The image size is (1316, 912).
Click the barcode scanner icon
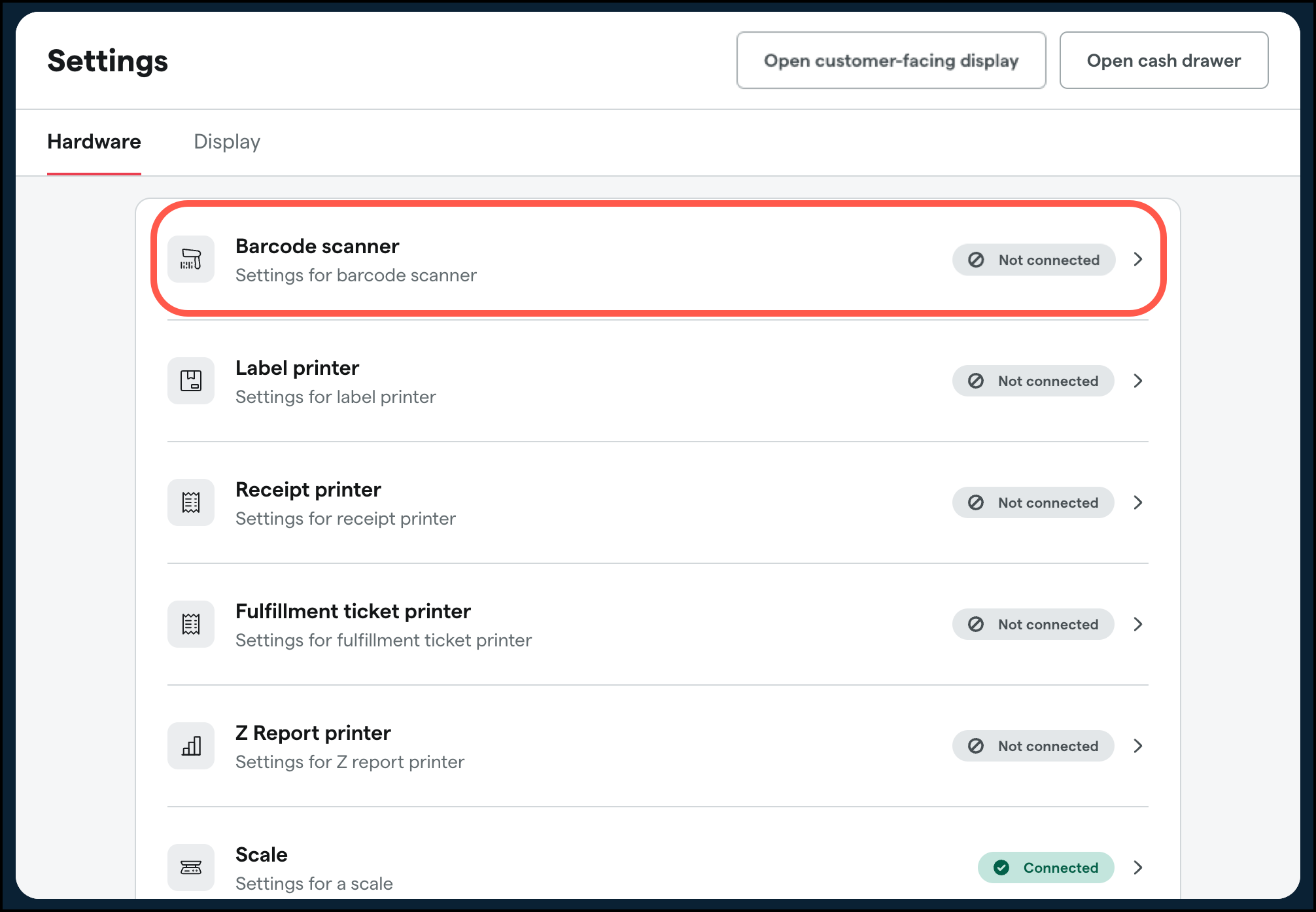[x=191, y=259]
